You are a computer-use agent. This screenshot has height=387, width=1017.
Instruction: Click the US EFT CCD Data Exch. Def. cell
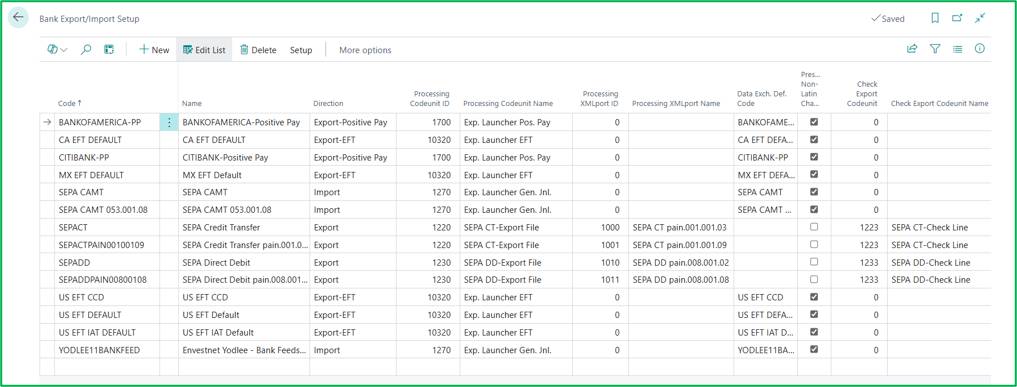coord(766,298)
